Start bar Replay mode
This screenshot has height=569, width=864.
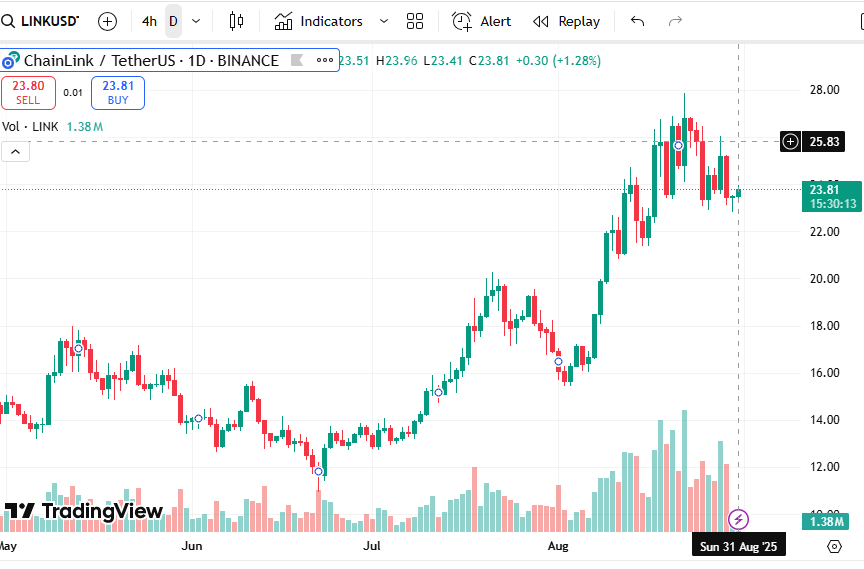pyautogui.click(x=567, y=21)
